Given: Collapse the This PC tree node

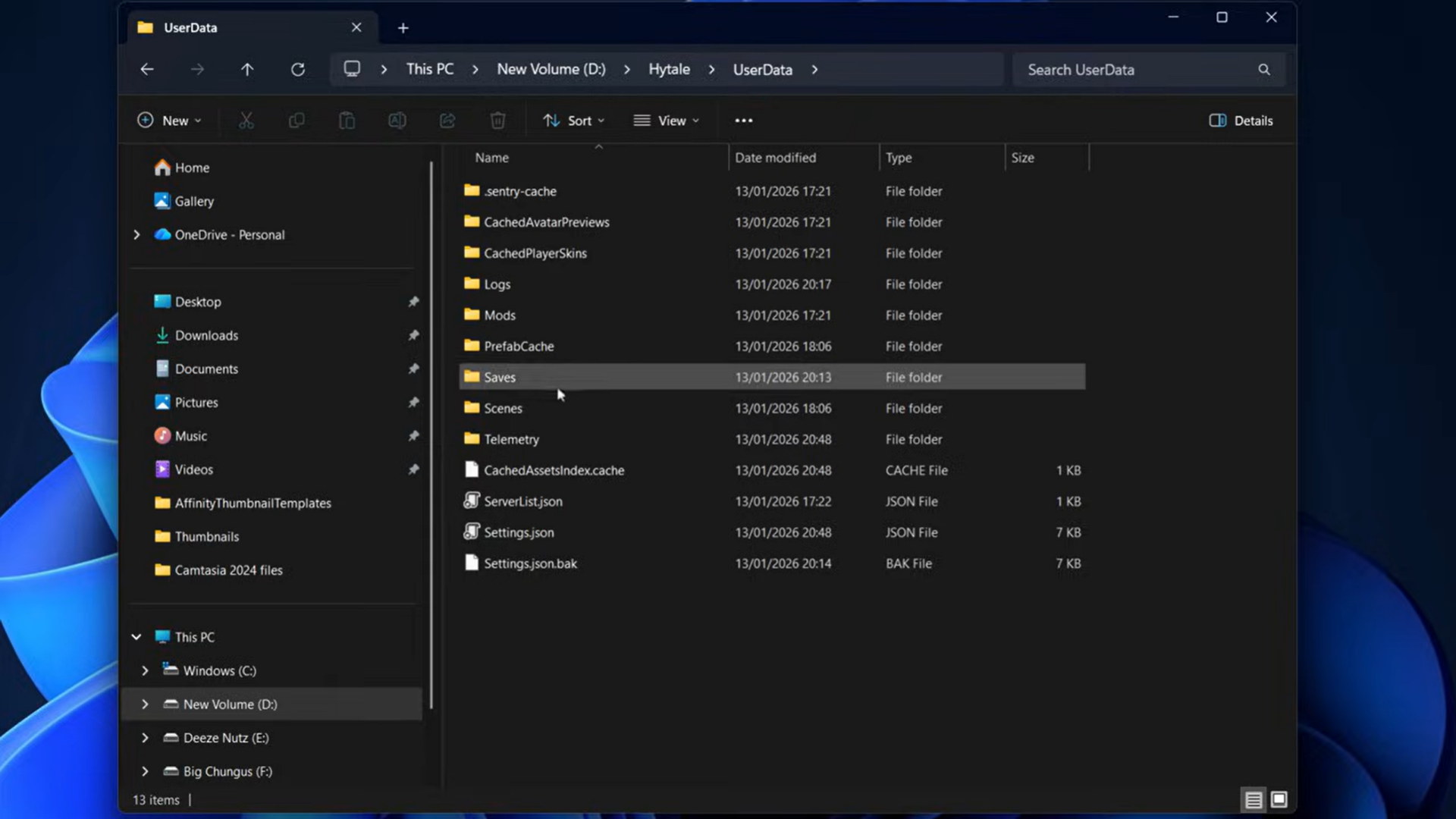Looking at the screenshot, I should point(136,637).
